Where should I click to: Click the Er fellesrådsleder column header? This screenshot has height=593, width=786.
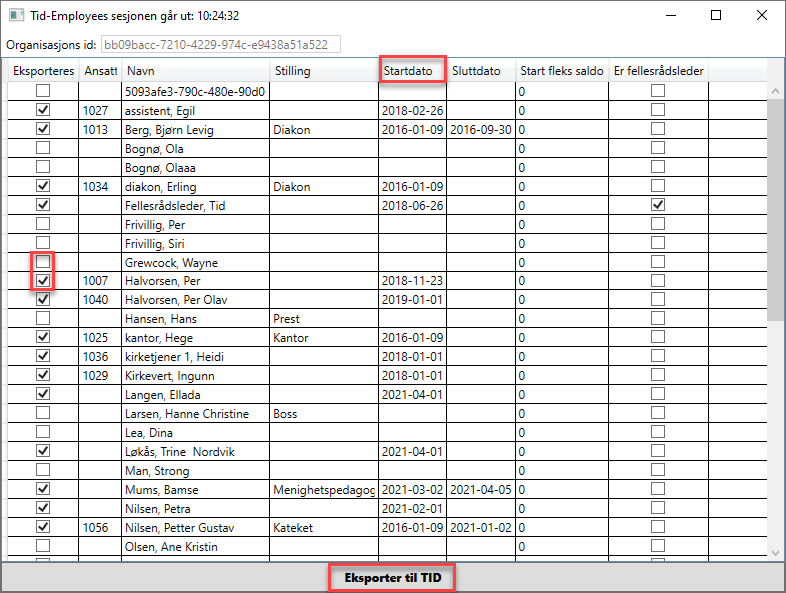(659, 71)
